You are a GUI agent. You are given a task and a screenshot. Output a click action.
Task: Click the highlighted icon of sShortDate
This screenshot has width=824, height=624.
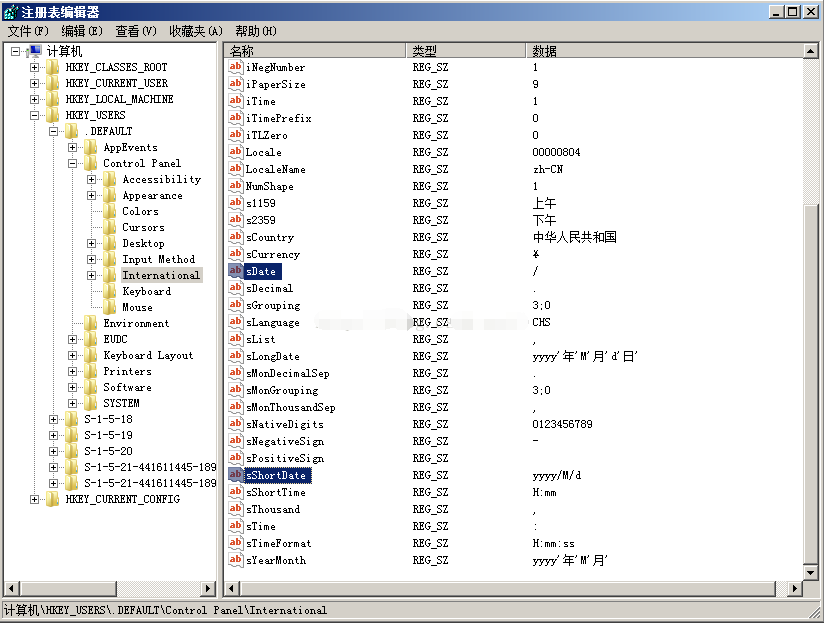pyautogui.click(x=235, y=475)
